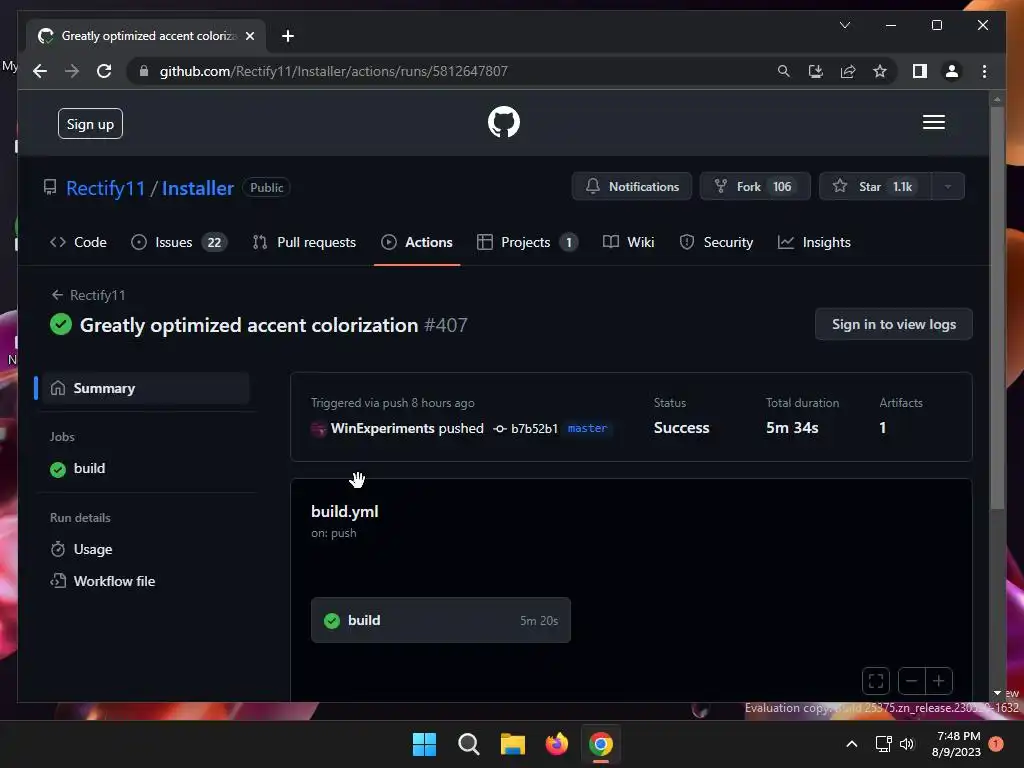This screenshot has height=768, width=1024.
Task: Open the Security tab
Action: [x=716, y=242]
